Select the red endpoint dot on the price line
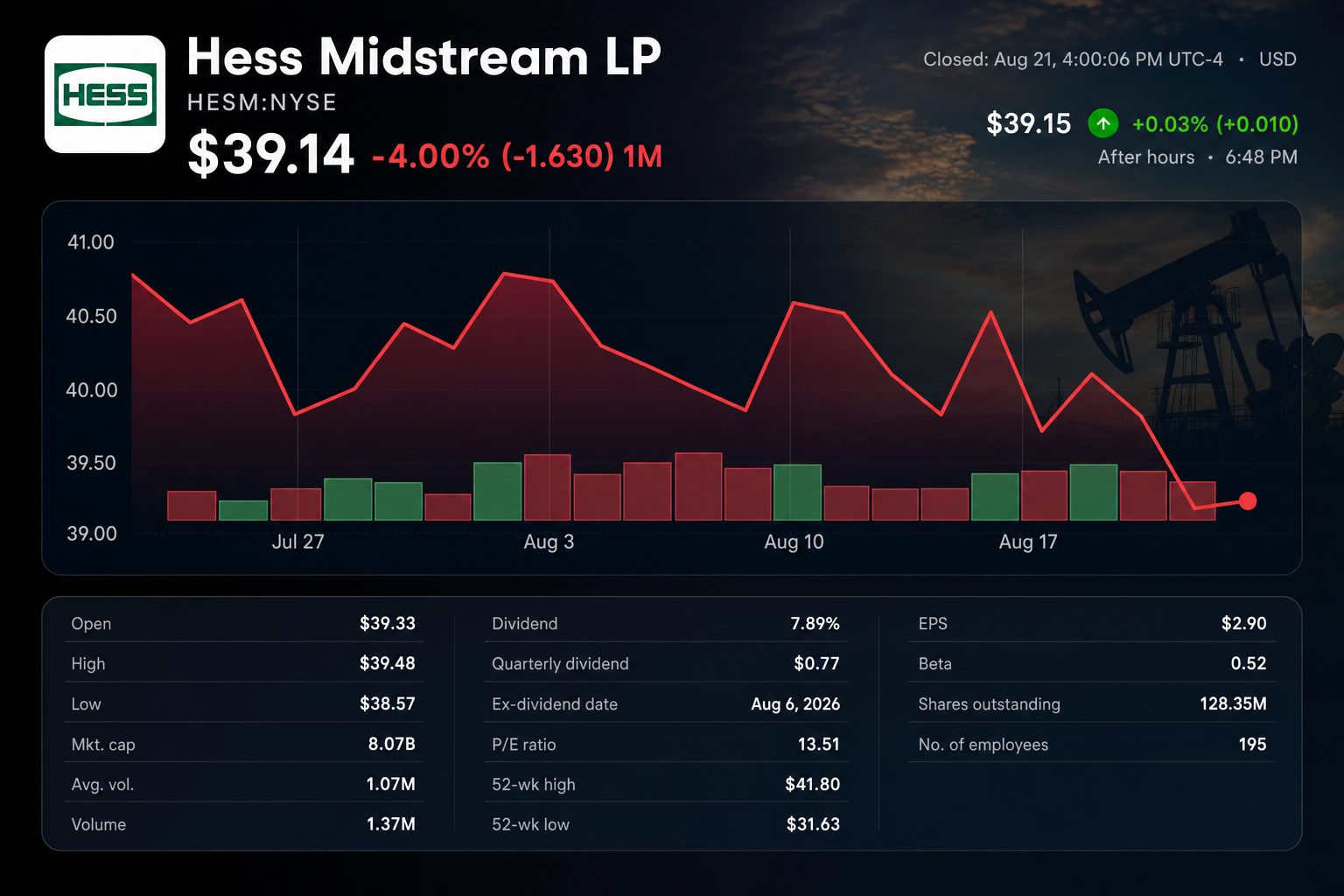This screenshot has height=896, width=1344. pos(1248,500)
